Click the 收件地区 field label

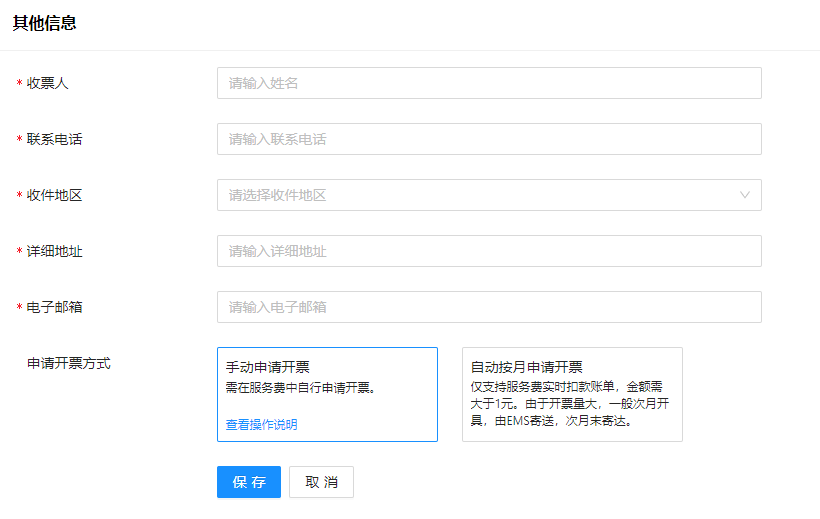coord(54,195)
